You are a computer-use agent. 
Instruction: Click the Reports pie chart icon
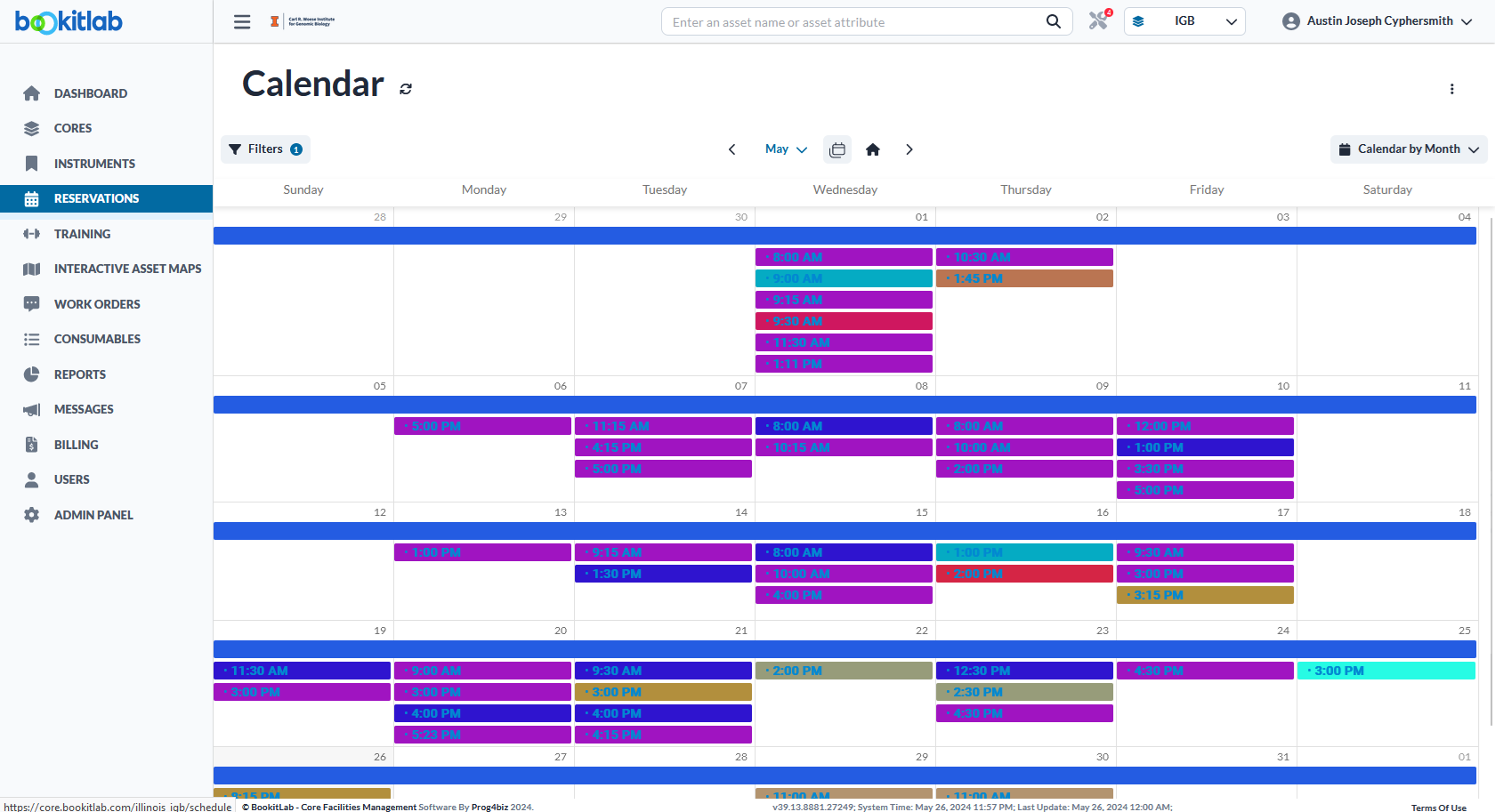(x=32, y=374)
